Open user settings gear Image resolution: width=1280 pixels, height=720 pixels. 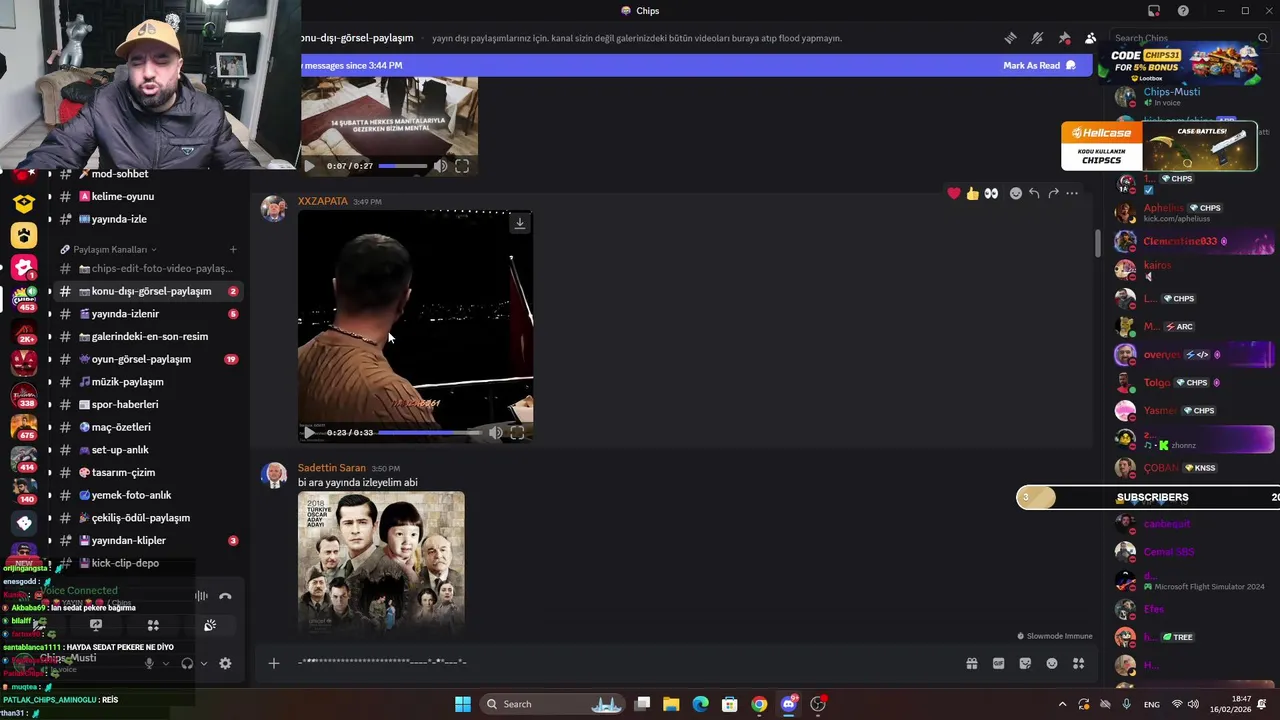pyautogui.click(x=225, y=663)
